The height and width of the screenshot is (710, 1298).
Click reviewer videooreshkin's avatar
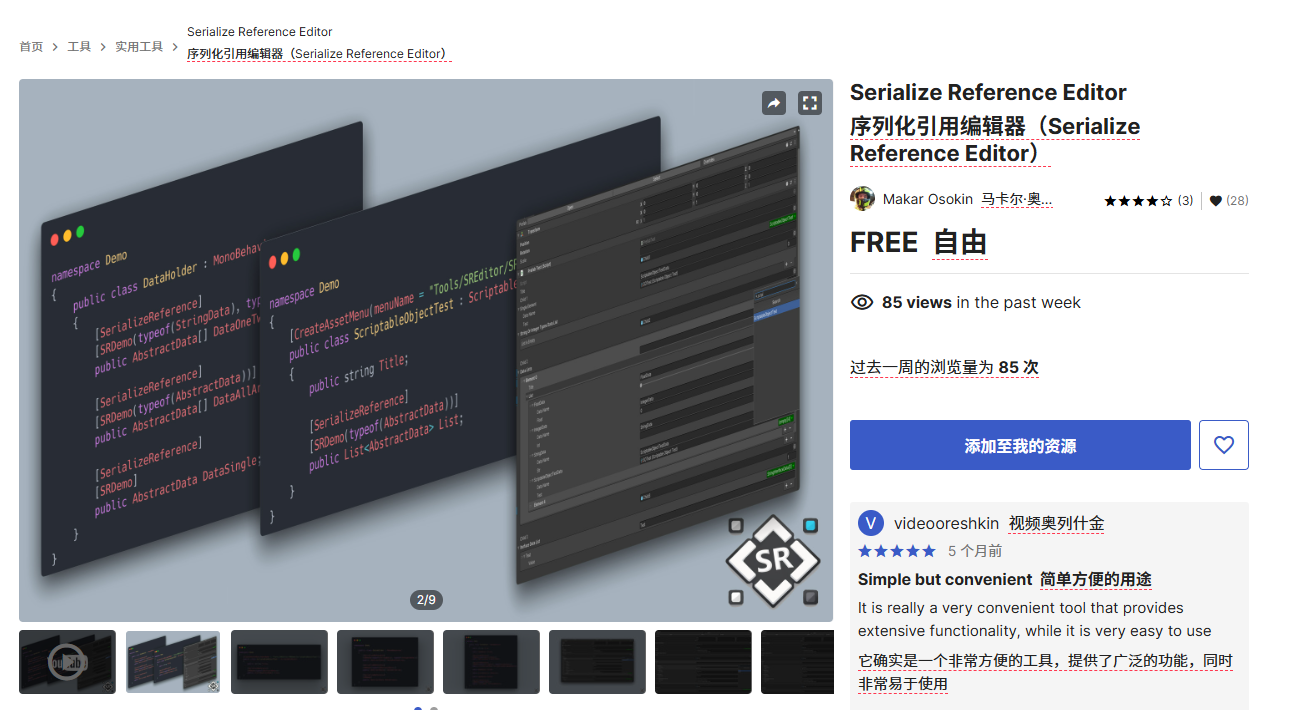pyautogui.click(x=869, y=523)
